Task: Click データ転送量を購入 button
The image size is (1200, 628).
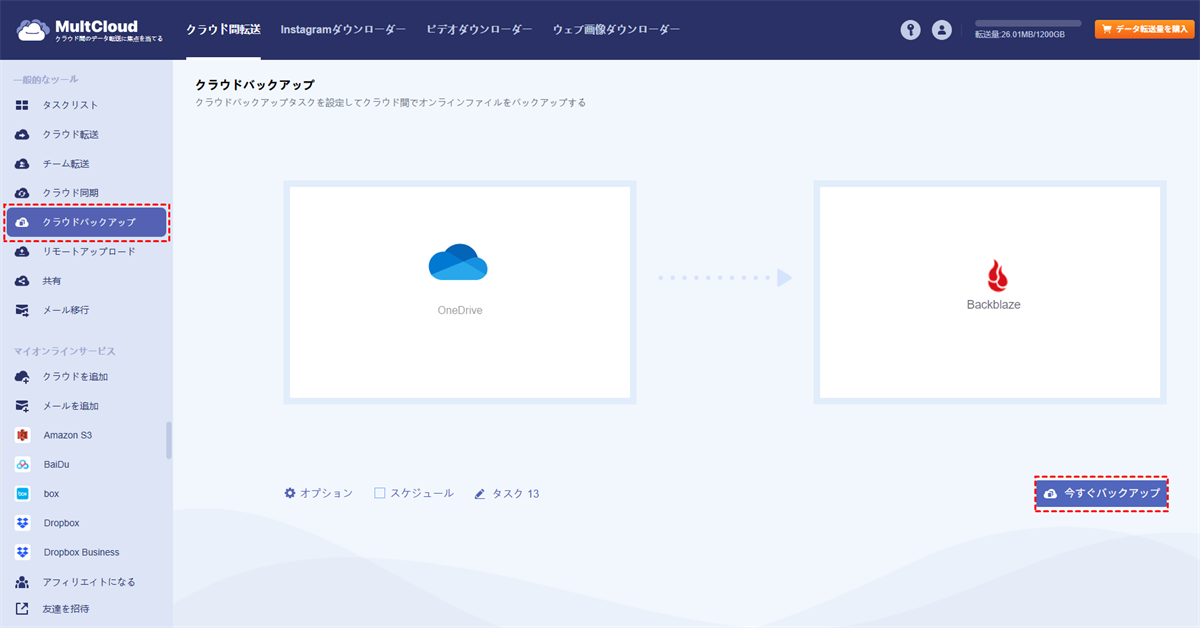Action: 1144,29
